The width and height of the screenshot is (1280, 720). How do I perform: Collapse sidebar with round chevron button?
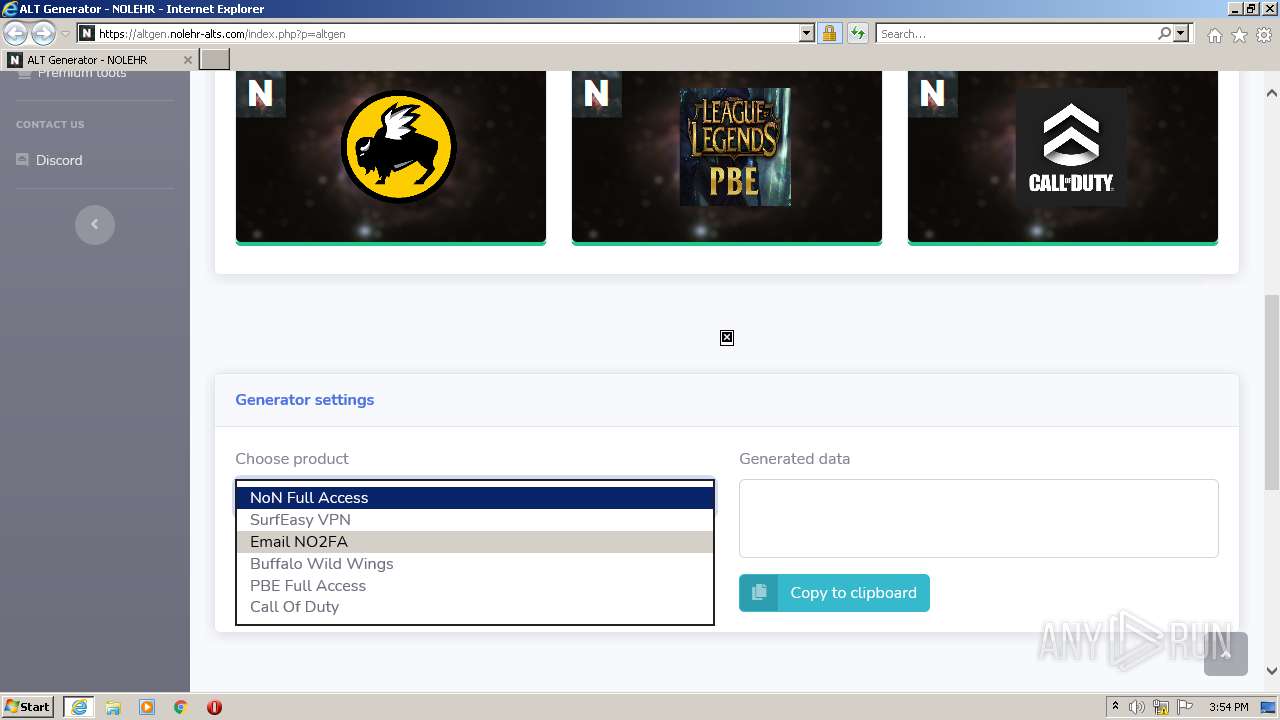click(95, 224)
